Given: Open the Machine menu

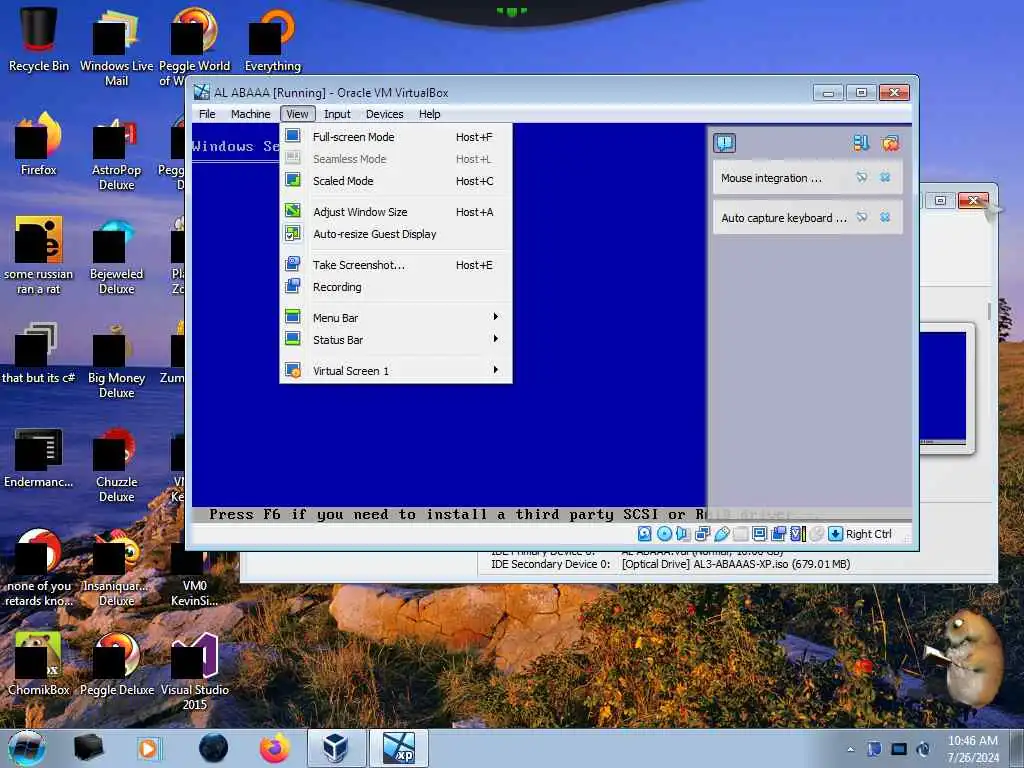Looking at the screenshot, I should coord(250,114).
